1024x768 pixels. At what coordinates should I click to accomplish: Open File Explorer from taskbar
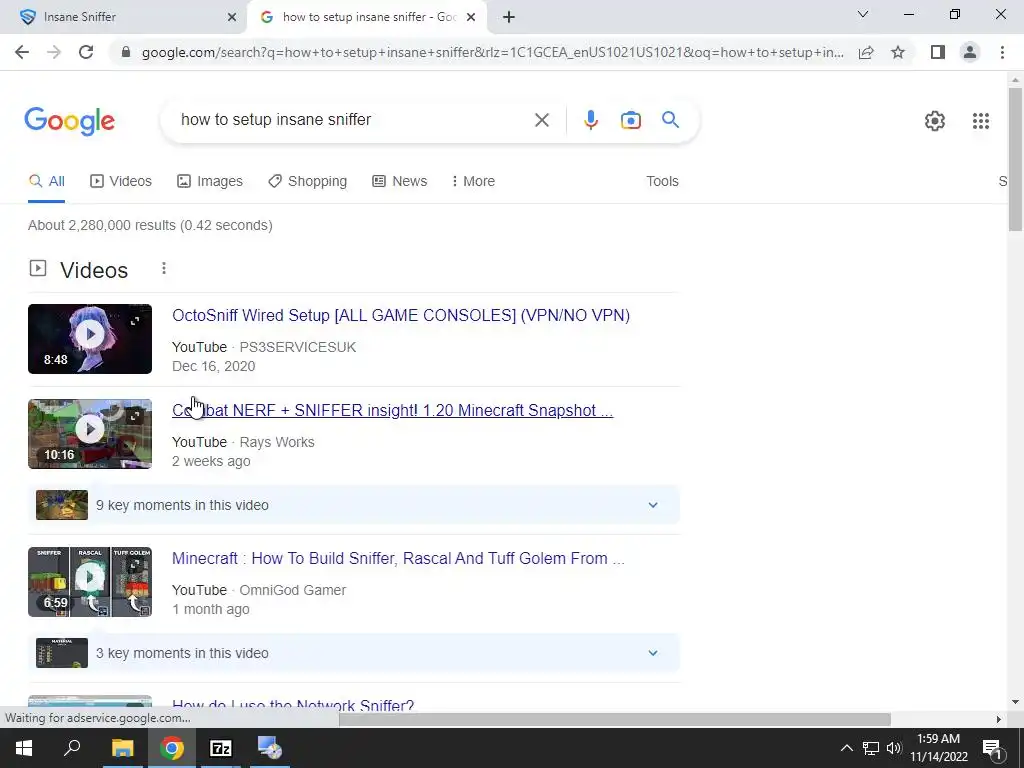tap(122, 748)
